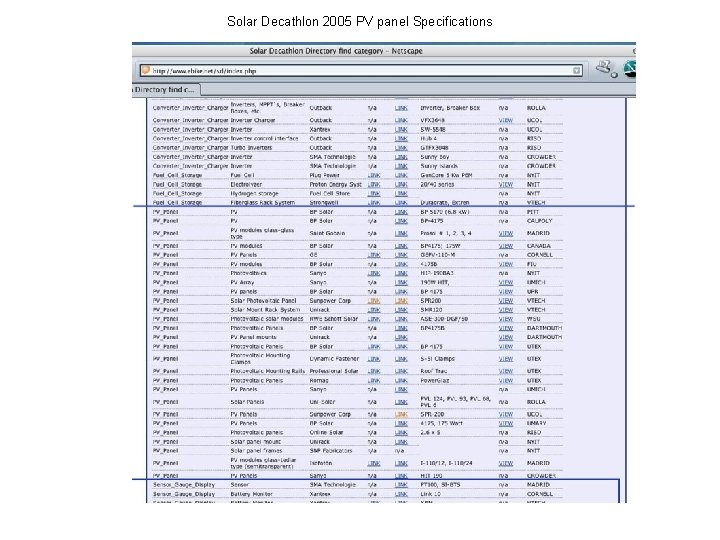The height and width of the screenshot is (540, 720).
Task: Open VIEW link in the FIU row
Action: [x=506, y=264]
